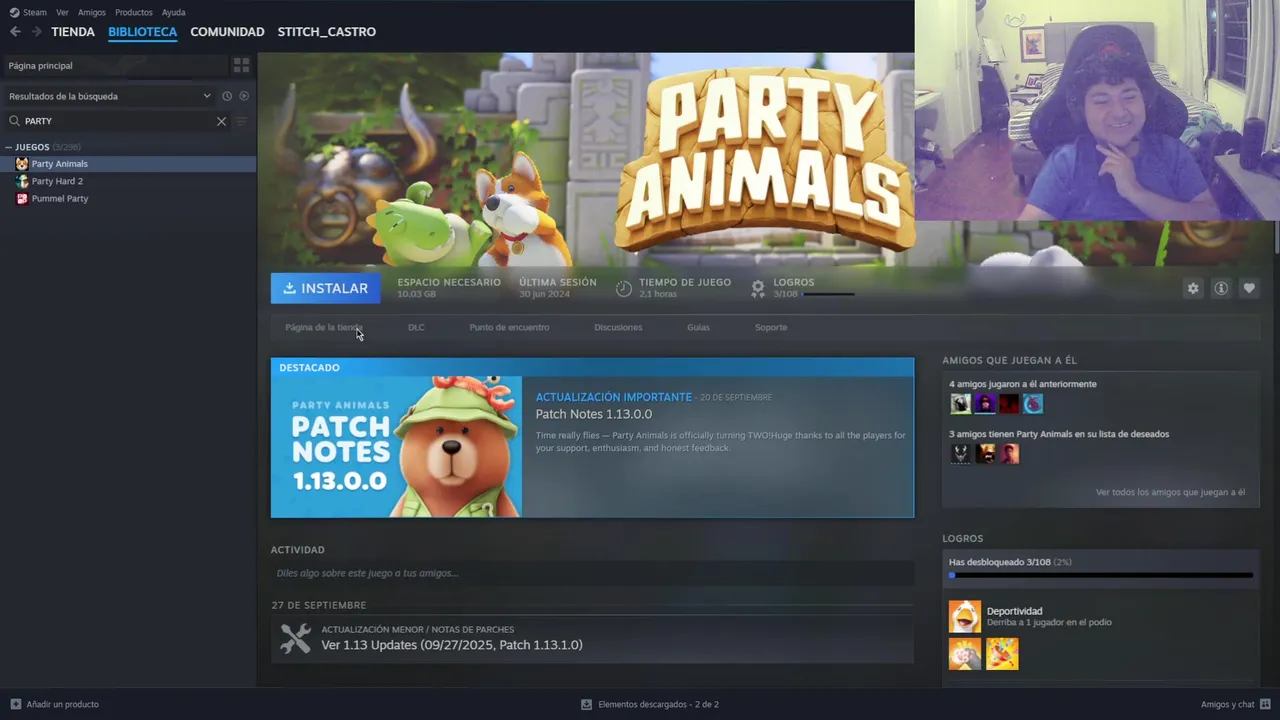Open third wishlist friend avatar
Screen dimensions: 1280x720
(x=1009, y=454)
